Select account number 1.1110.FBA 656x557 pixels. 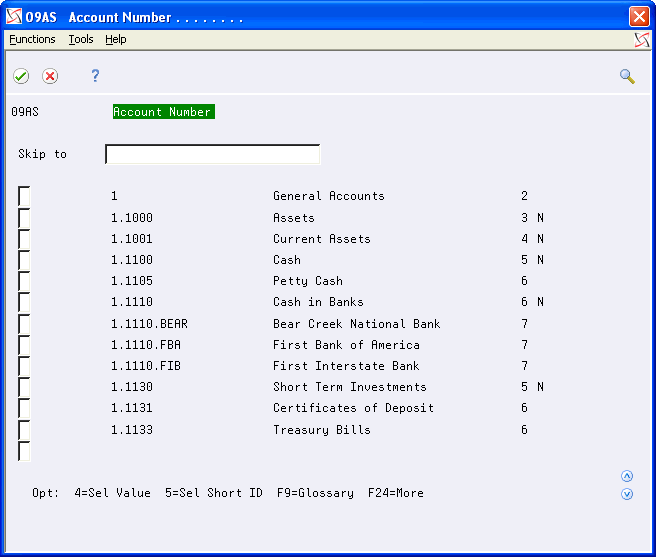[146, 345]
